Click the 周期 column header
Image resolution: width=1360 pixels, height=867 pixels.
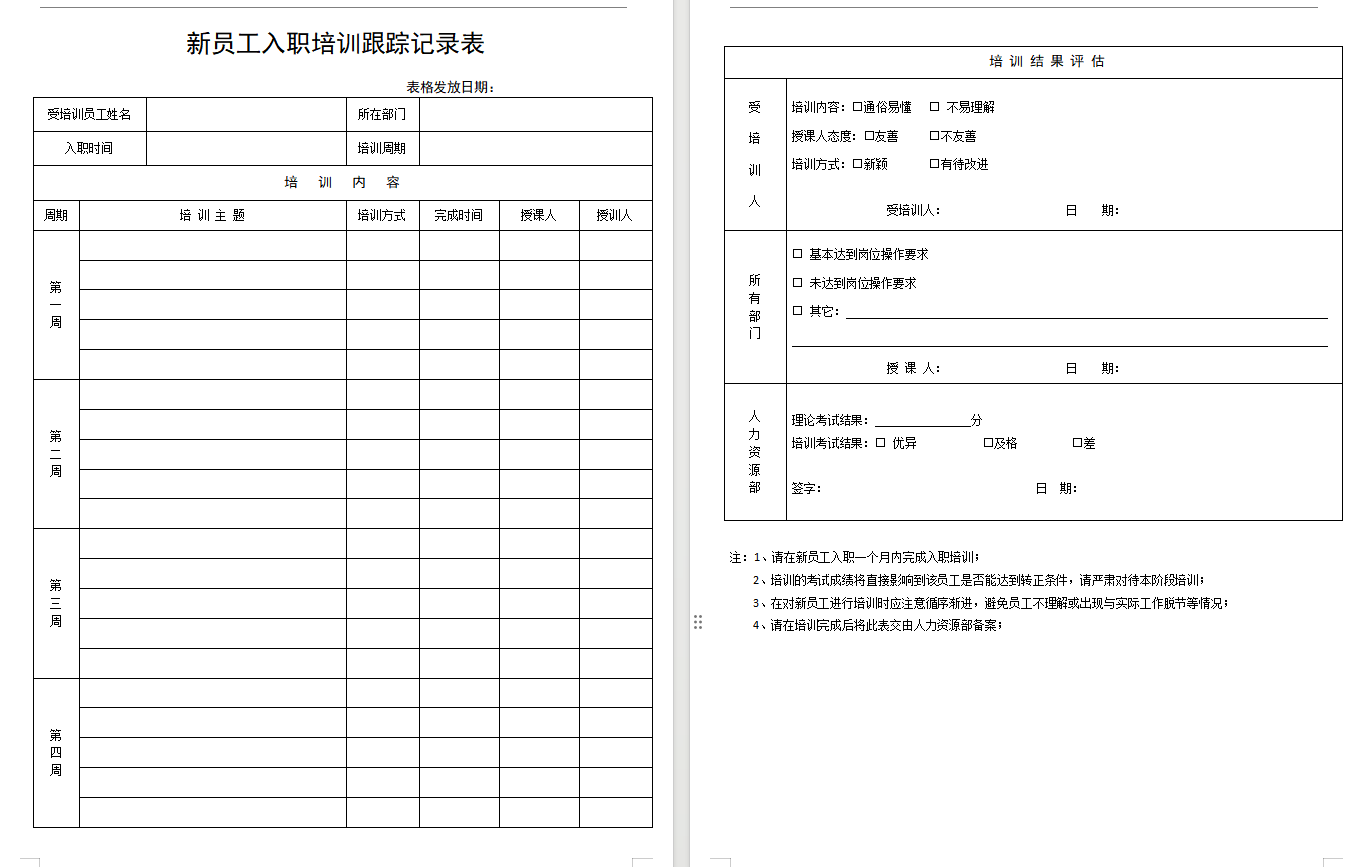tap(56, 215)
